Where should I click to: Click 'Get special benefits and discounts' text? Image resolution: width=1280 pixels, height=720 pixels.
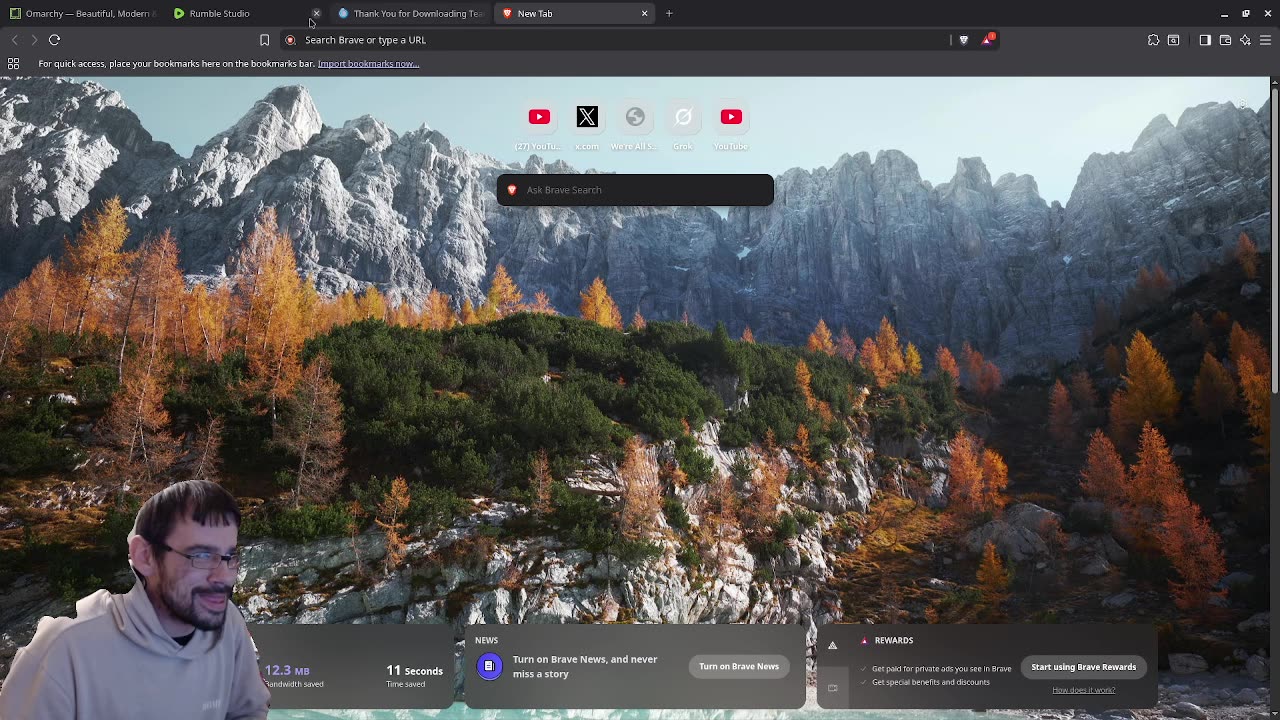pyautogui.click(x=930, y=682)
